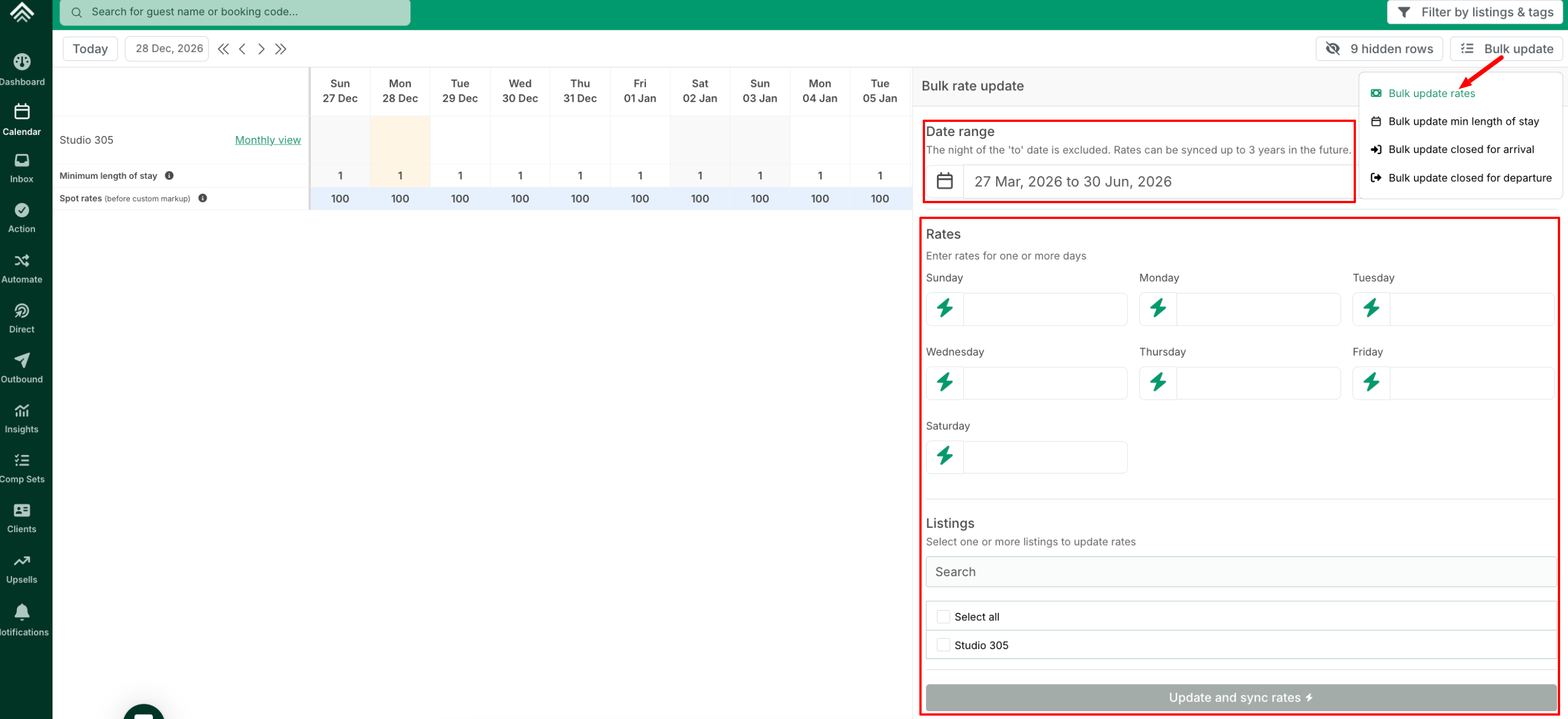Choose Bulk update closed for arrival
Screen dimensions: 1568x719
click(1460, 149)
